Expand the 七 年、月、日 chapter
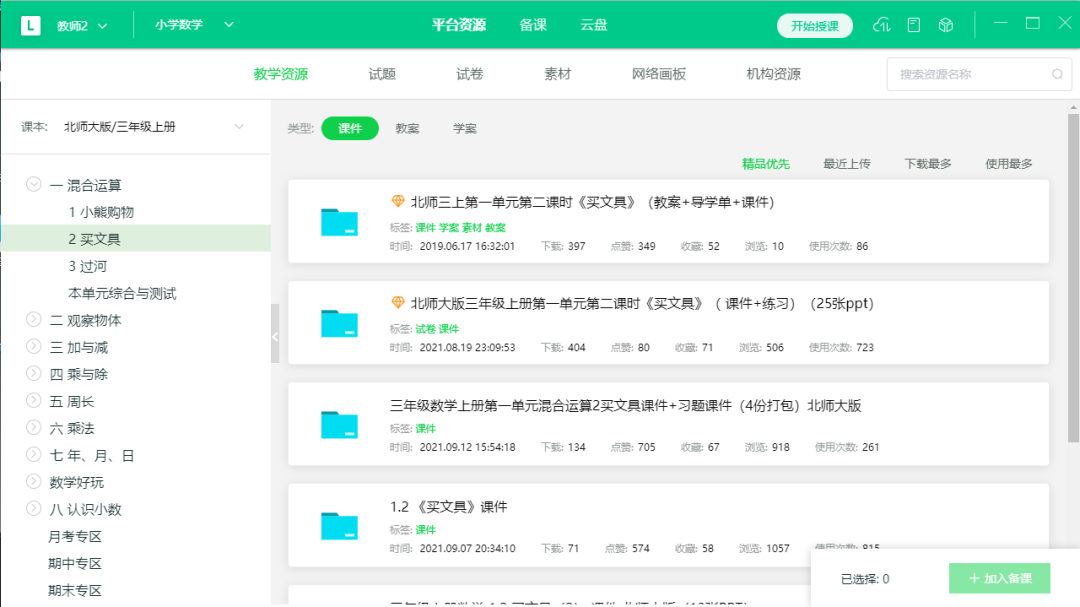1080x607 pixels. pos(33,454)
